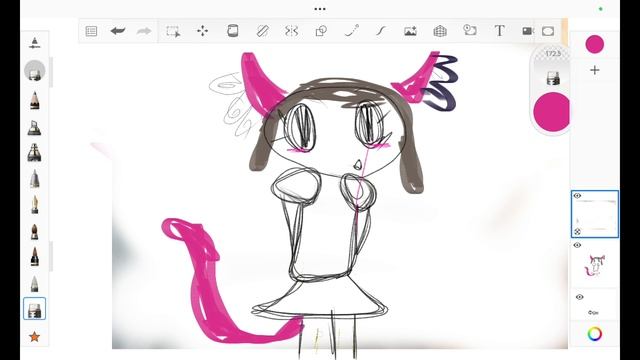Open current color circle in layer panel

(x=595, y=44)
